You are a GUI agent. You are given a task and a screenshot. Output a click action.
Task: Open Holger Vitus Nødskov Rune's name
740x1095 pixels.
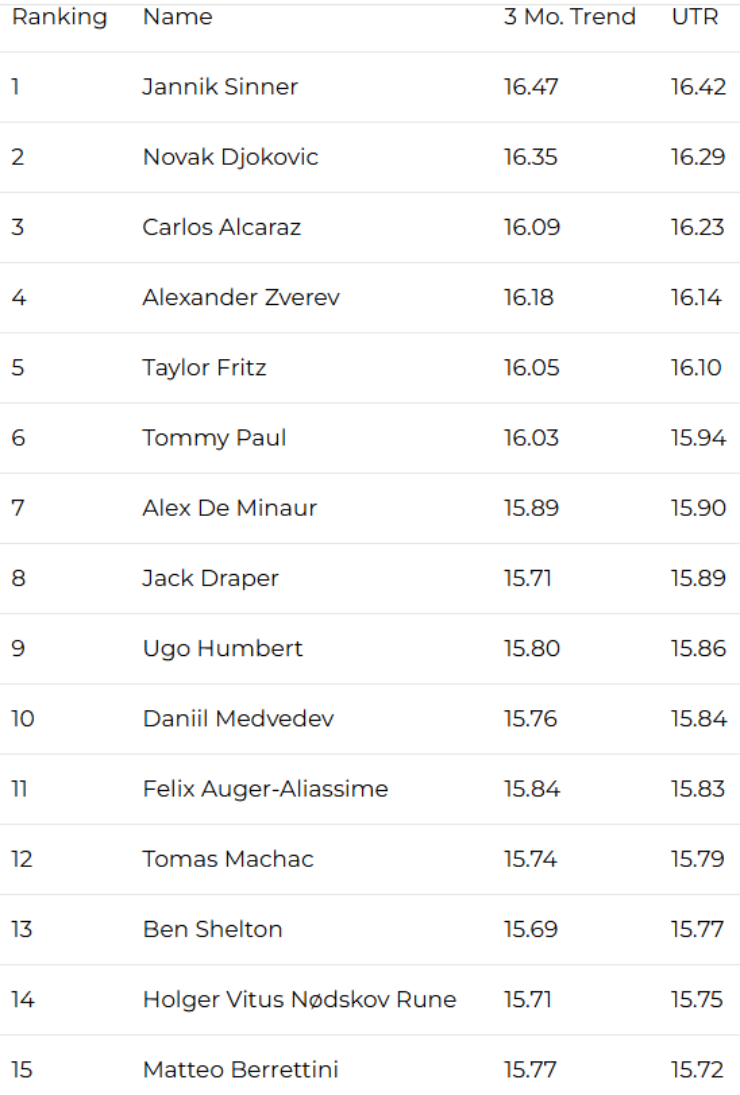299,999
